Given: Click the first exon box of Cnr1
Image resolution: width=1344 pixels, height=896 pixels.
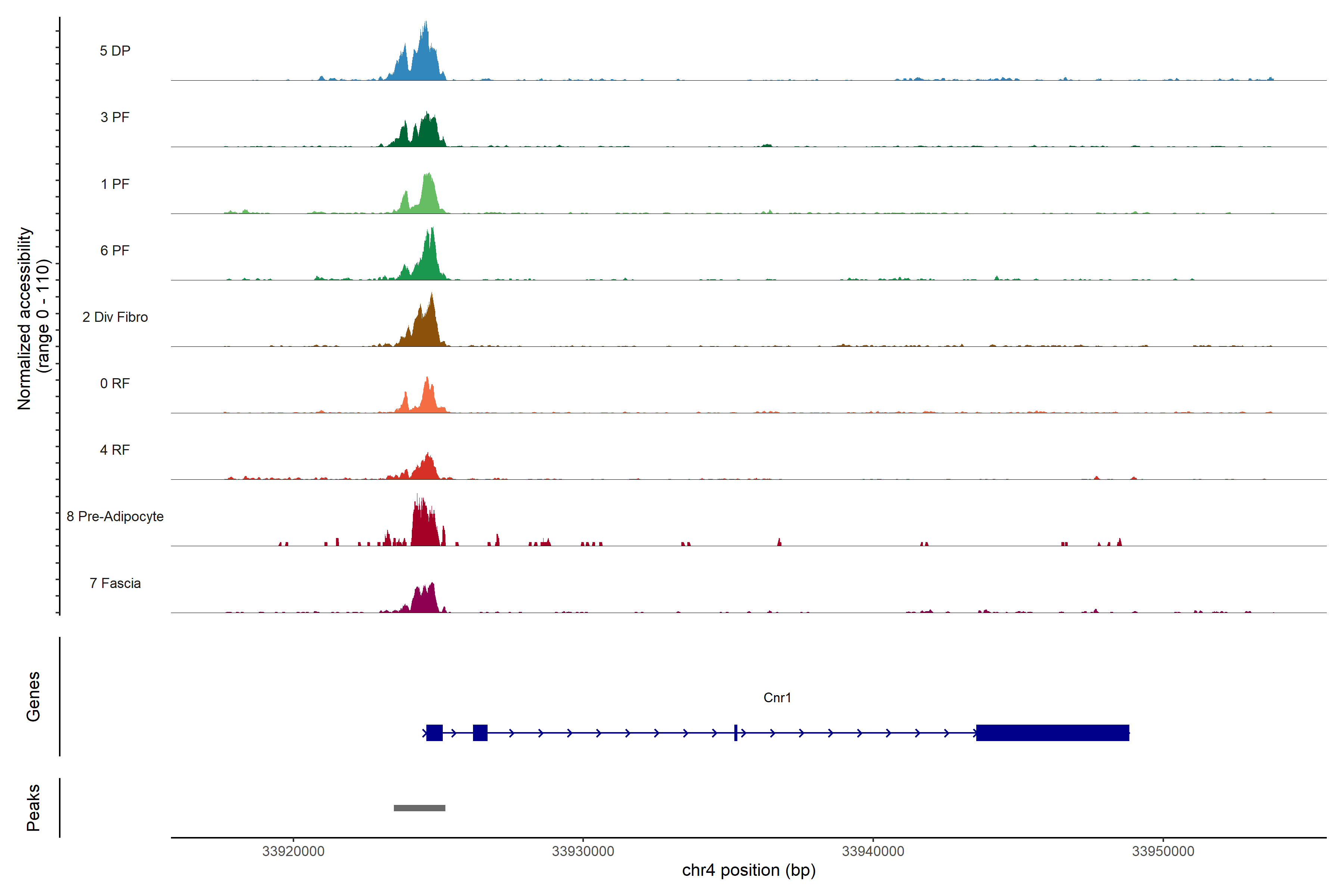Looking at the screenshot, I should [x=434, y=732].
